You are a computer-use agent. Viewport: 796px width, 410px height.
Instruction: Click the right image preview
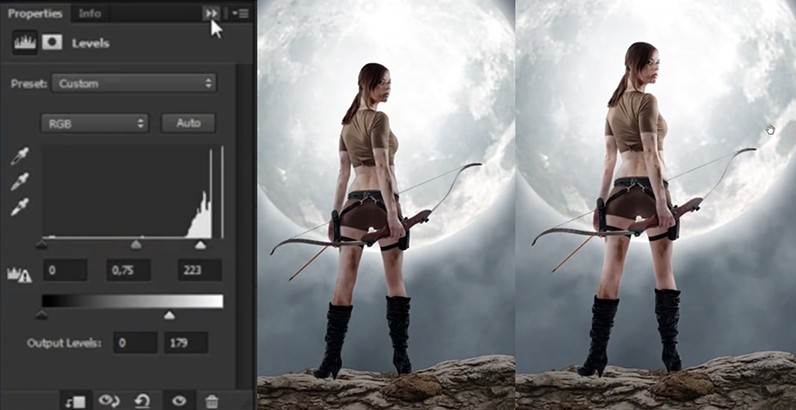(x=656, y=205)
